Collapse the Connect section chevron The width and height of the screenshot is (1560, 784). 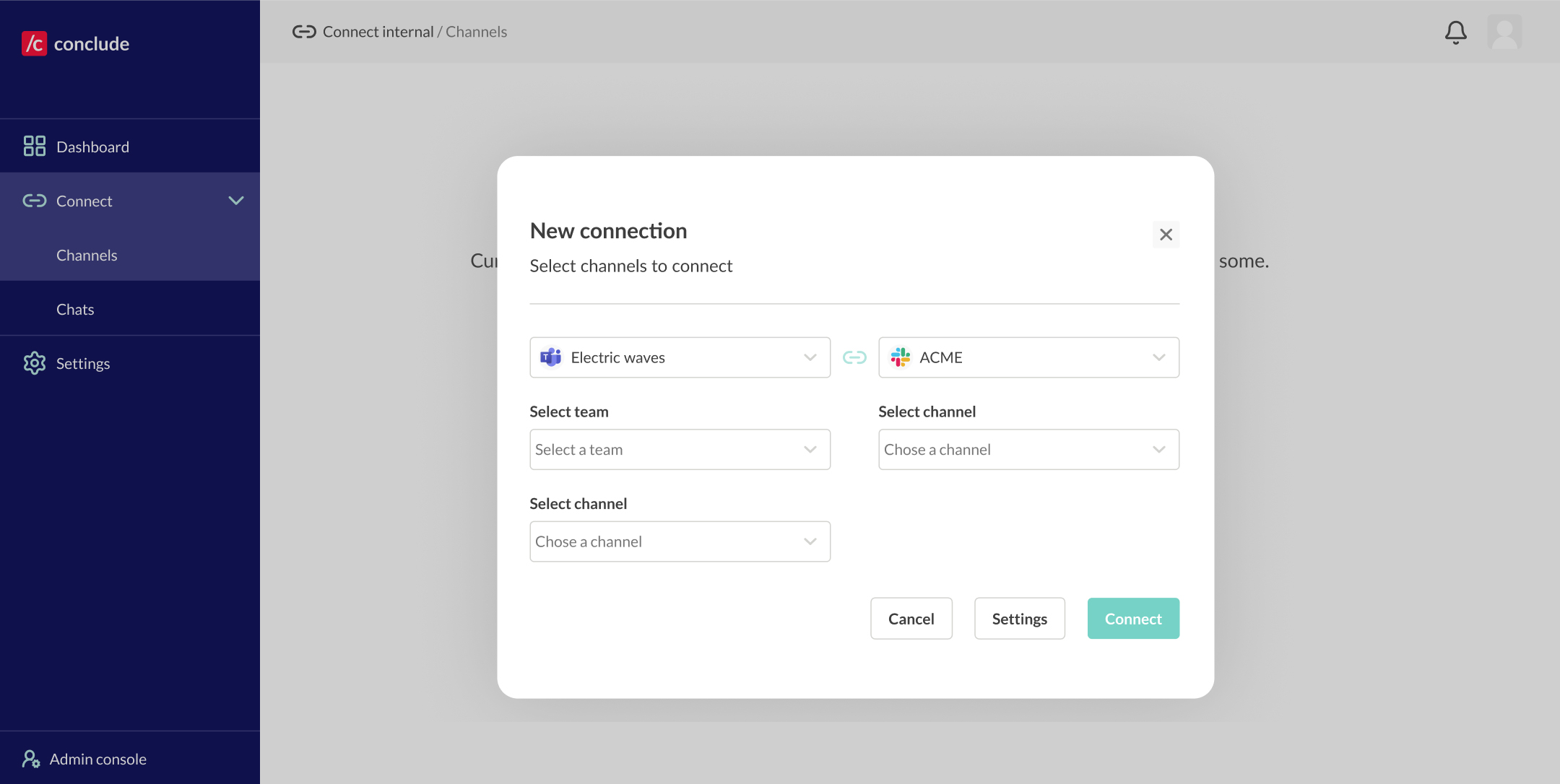tap(236, 201)
